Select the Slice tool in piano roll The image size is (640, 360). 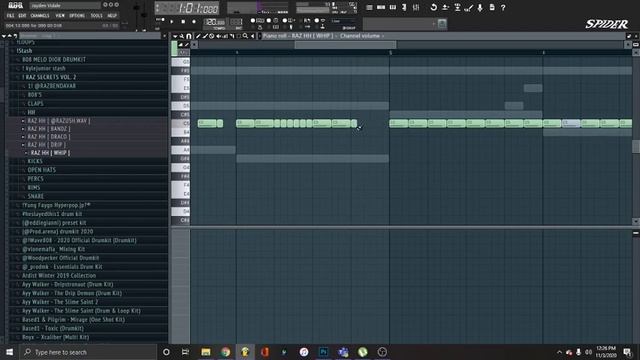(x=232, y=36)
